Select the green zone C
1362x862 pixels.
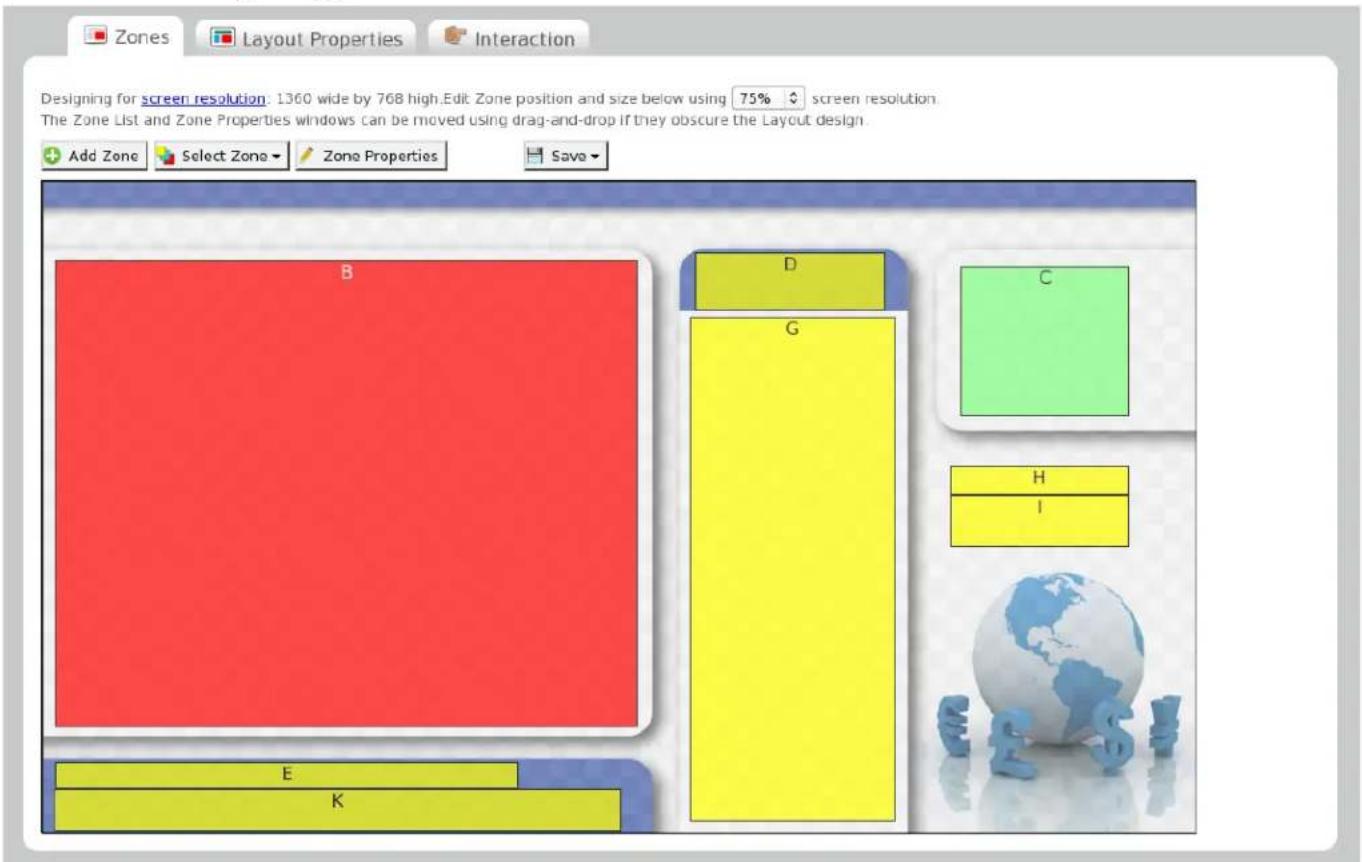tap(1044, 341)
